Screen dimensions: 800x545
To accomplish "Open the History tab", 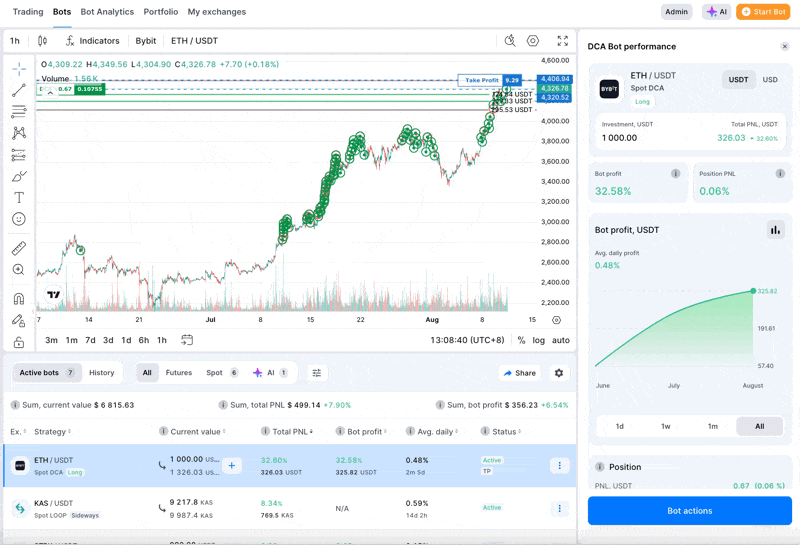I will (101, 373).
